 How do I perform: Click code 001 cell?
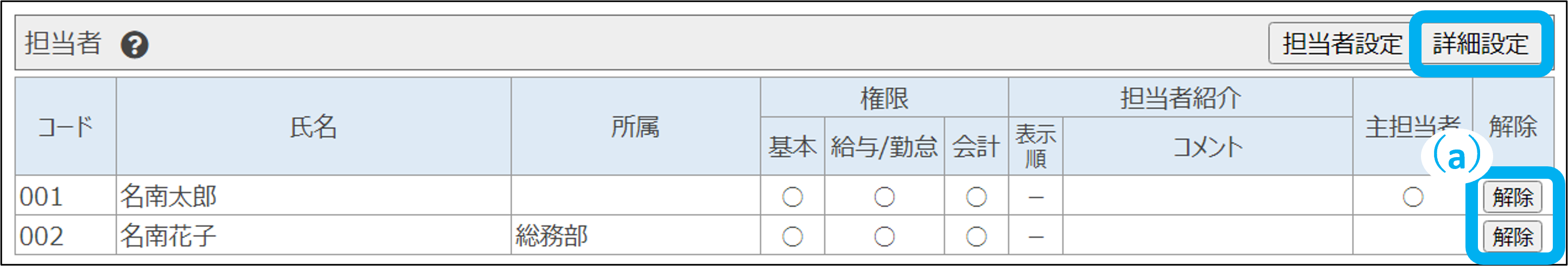coord(41,197)
